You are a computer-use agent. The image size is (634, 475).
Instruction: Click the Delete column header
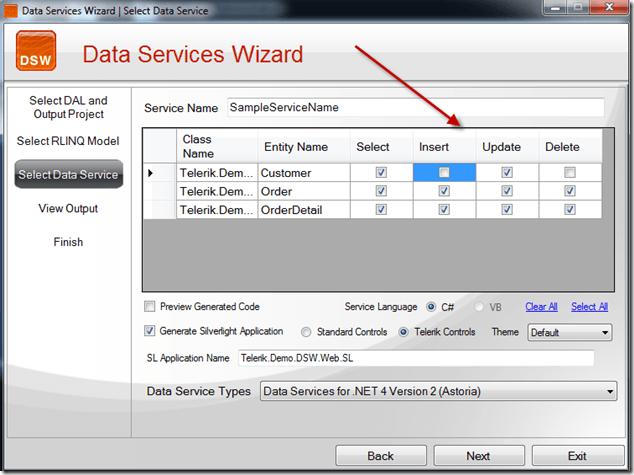(x=570, y=146)
